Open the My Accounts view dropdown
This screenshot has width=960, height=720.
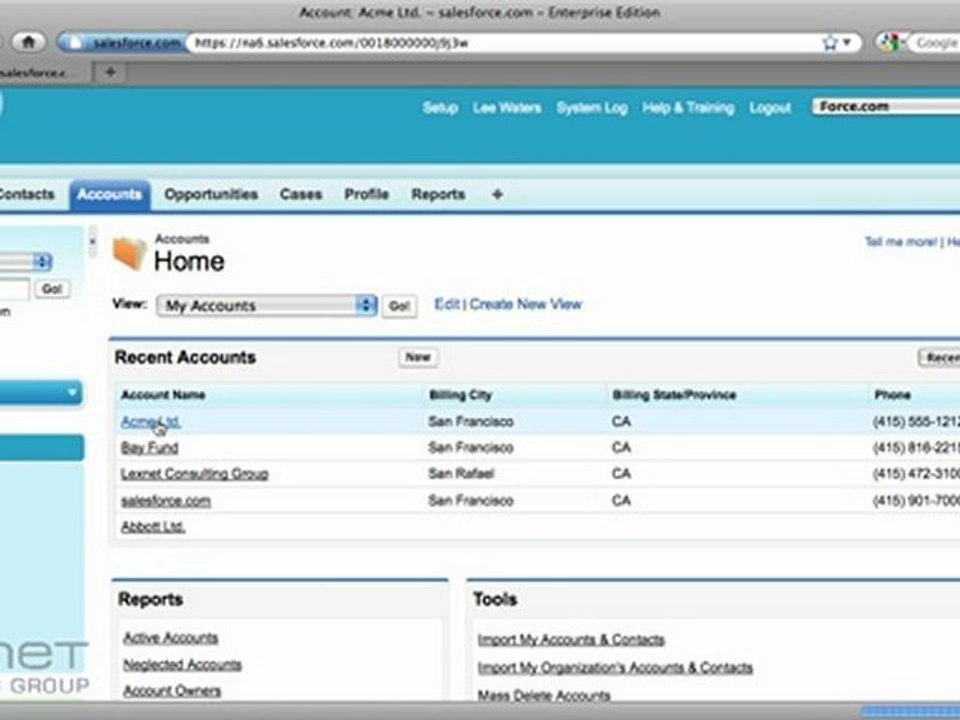[266, 306]
